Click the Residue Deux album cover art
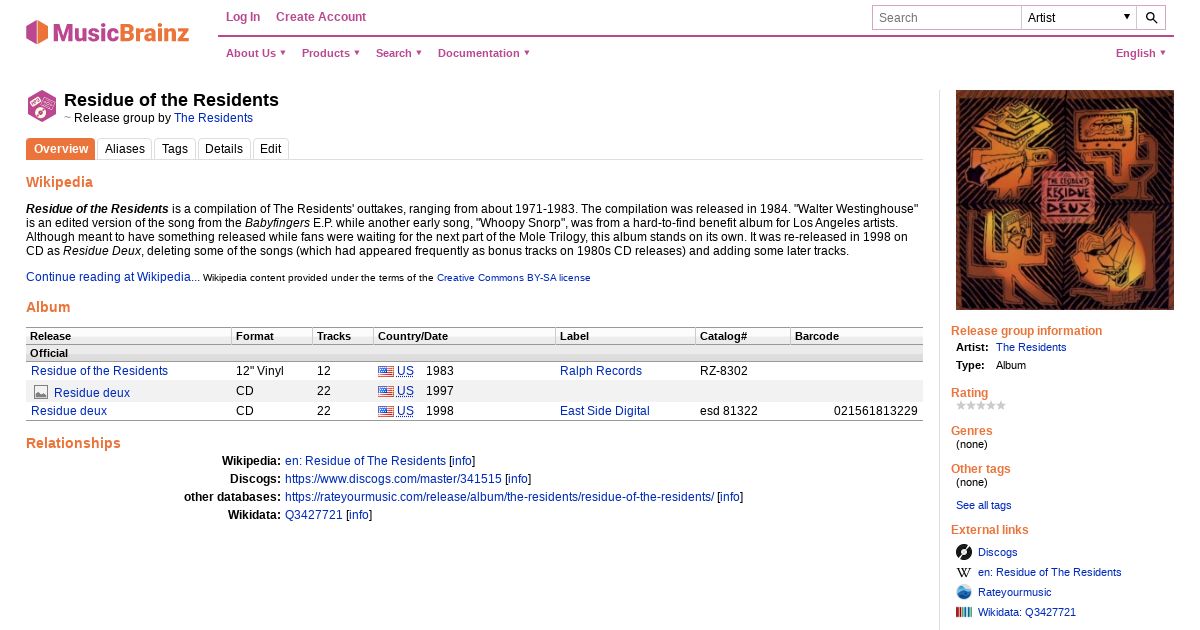 click(1065, 200)
